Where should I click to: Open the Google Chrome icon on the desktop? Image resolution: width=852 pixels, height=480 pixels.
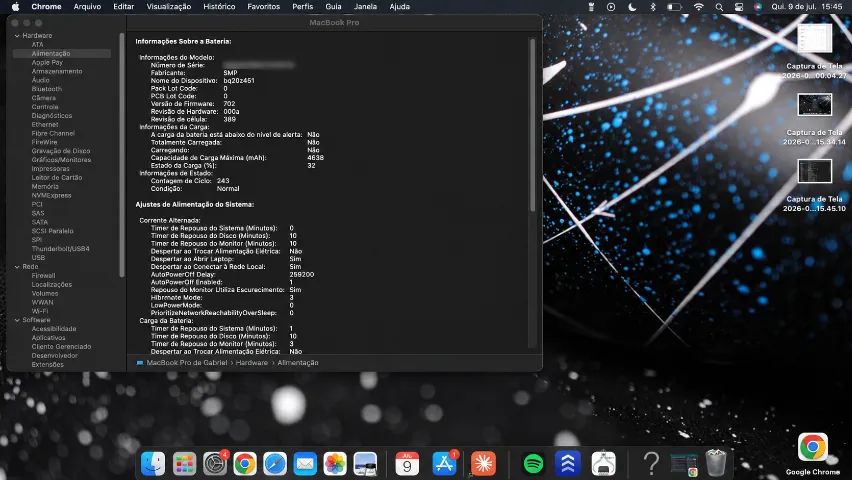(813, 448)
